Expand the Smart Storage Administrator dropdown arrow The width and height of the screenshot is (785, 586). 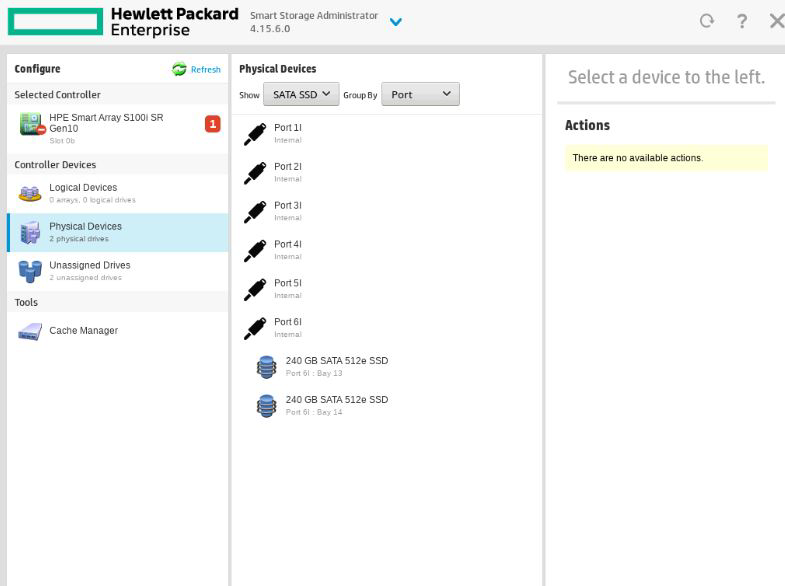396,22
